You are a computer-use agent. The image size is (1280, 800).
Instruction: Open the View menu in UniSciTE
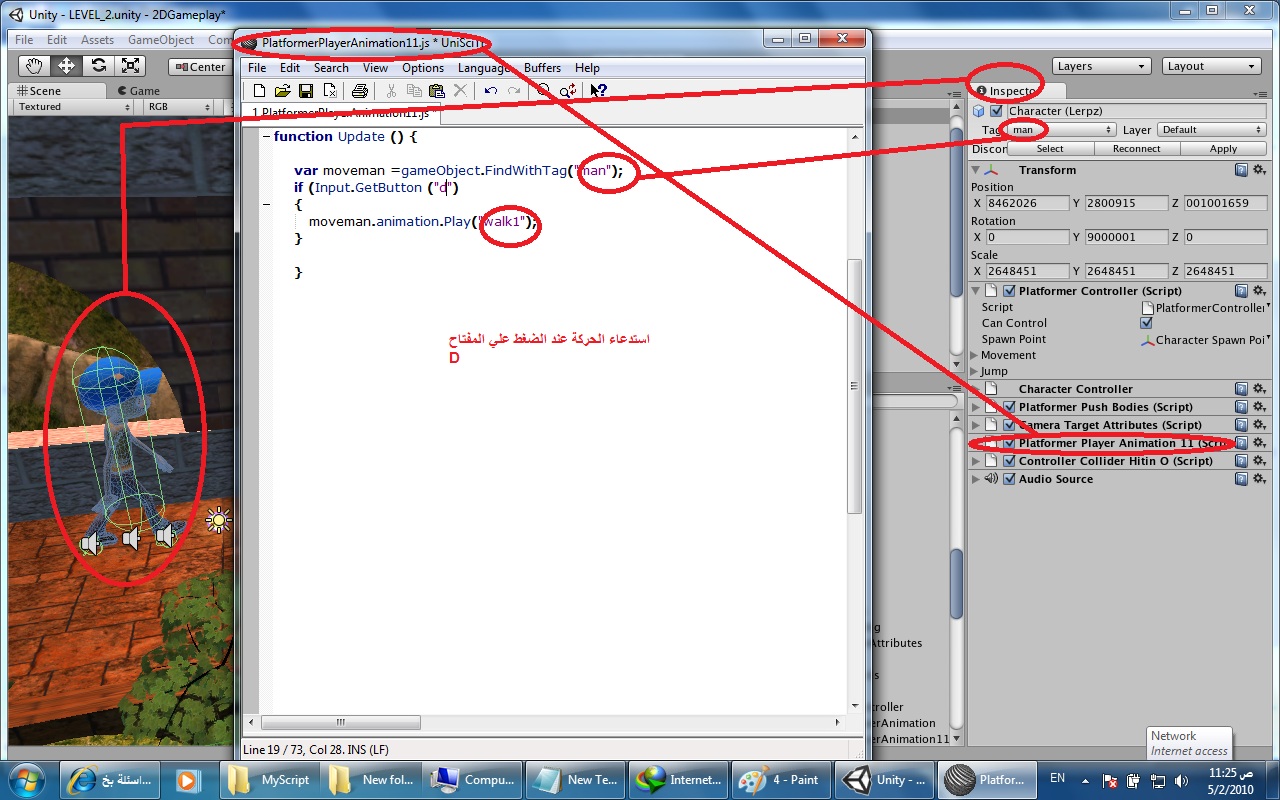coord(375,68)
